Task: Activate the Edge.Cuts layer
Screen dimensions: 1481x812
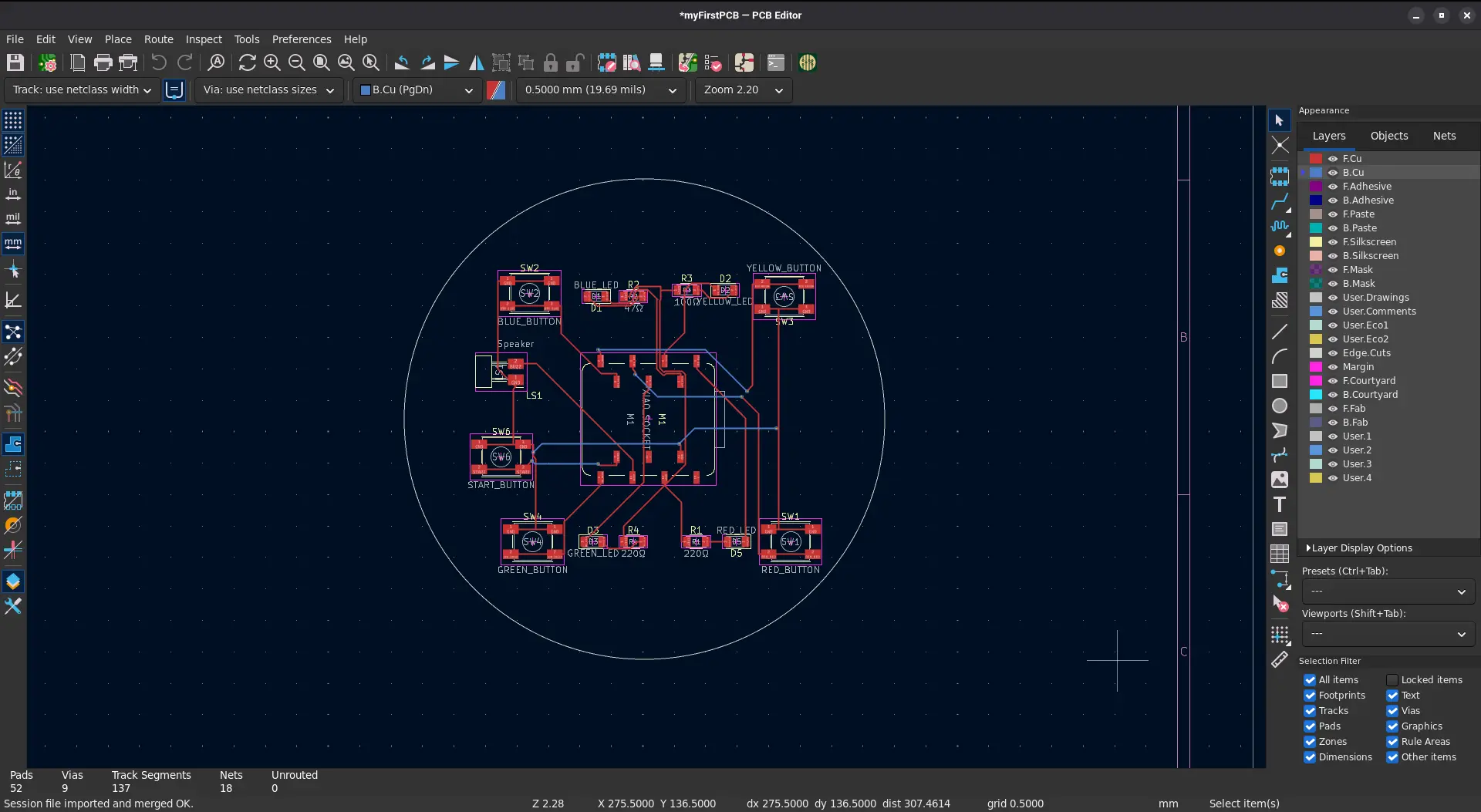Action: point(1365,352)
